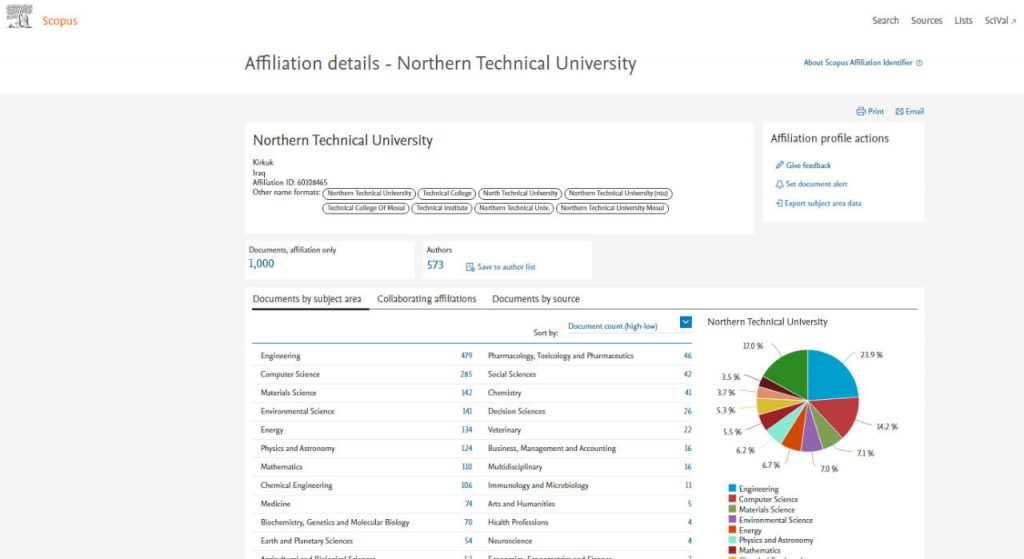Click the Scopus logo icon

click(x=19, y=16)
